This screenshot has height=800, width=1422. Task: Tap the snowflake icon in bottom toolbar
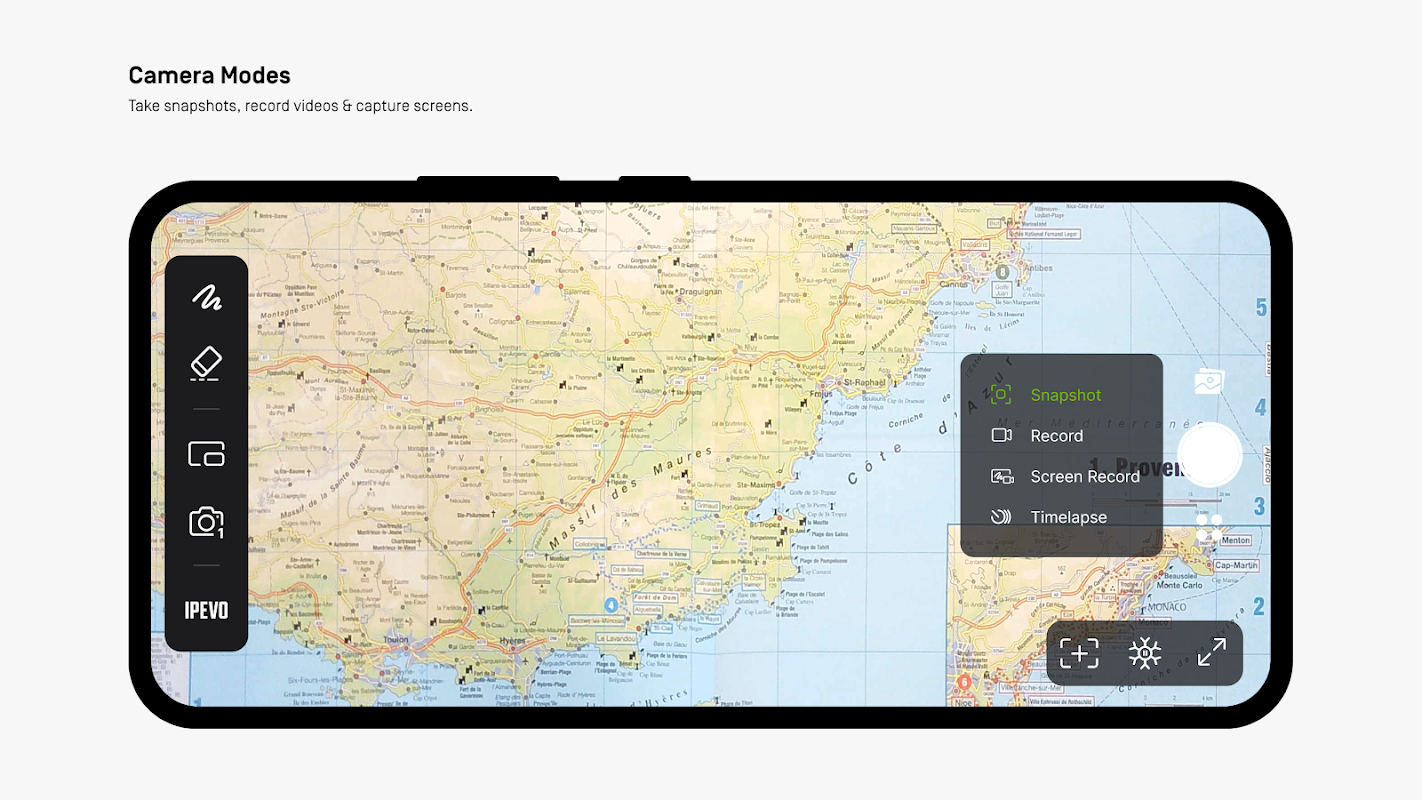point(1145,654)
